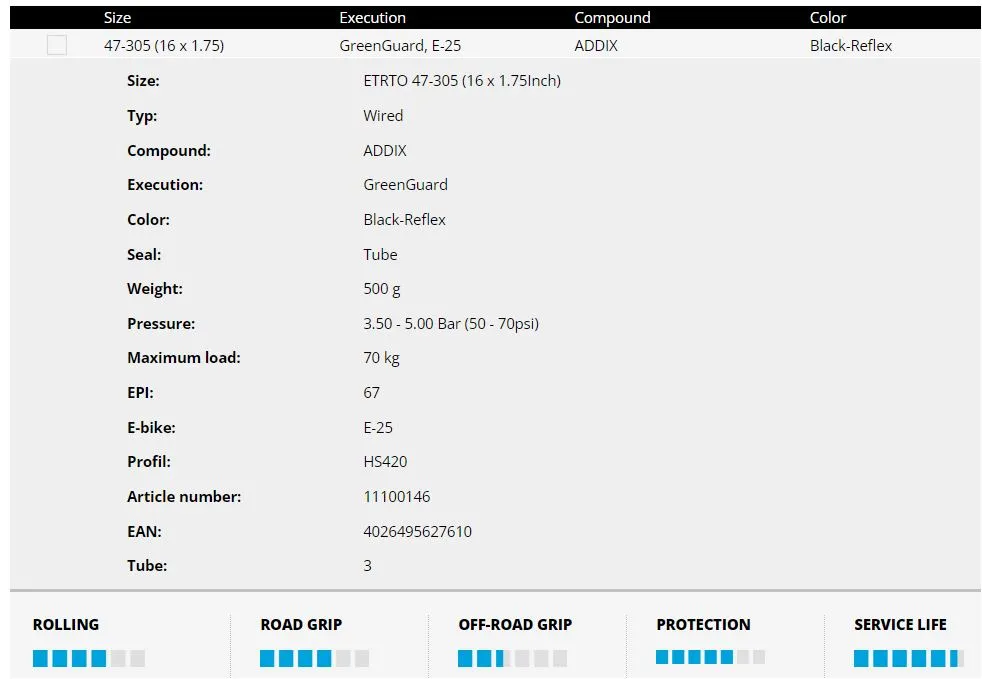Click the Rolling rating bar
982x679 pixels.
[x=89, y=659]
